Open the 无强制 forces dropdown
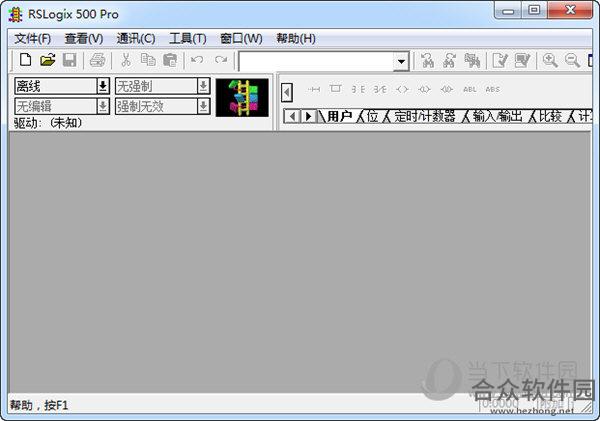Viewport: 600px width, 421px height. click(x=203, y=86)
